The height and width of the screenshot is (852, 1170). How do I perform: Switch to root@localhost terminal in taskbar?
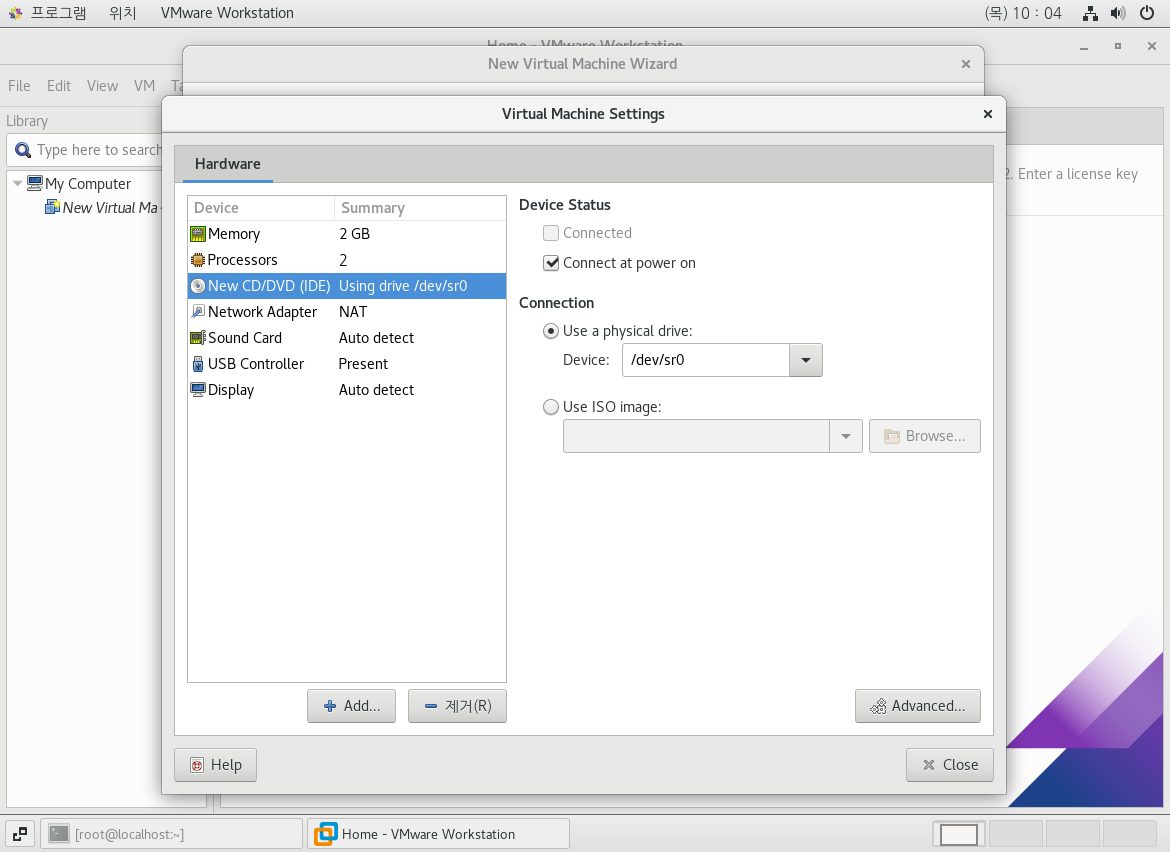point(172,833)
